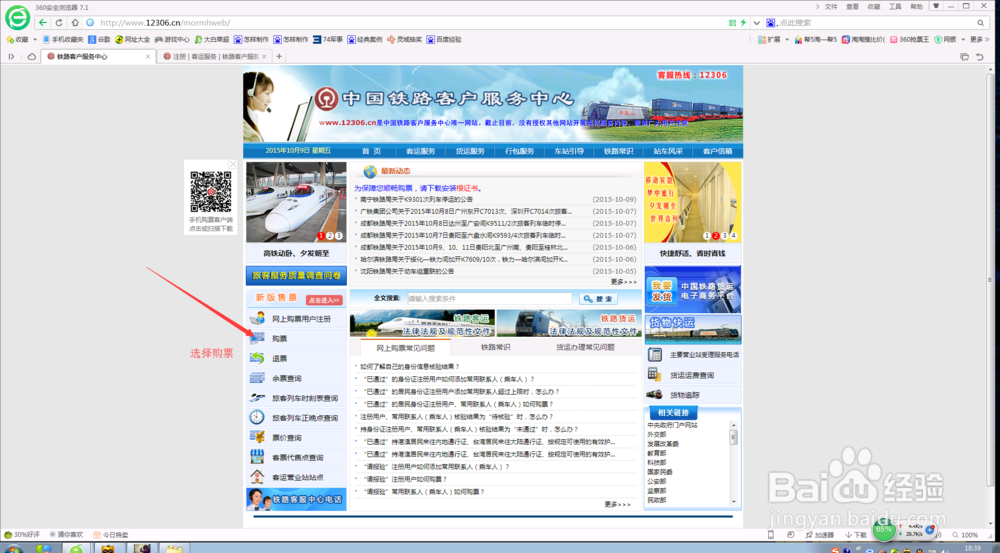Click the 相关链接 list scrollbar thumb

click(x=733, y=437)
